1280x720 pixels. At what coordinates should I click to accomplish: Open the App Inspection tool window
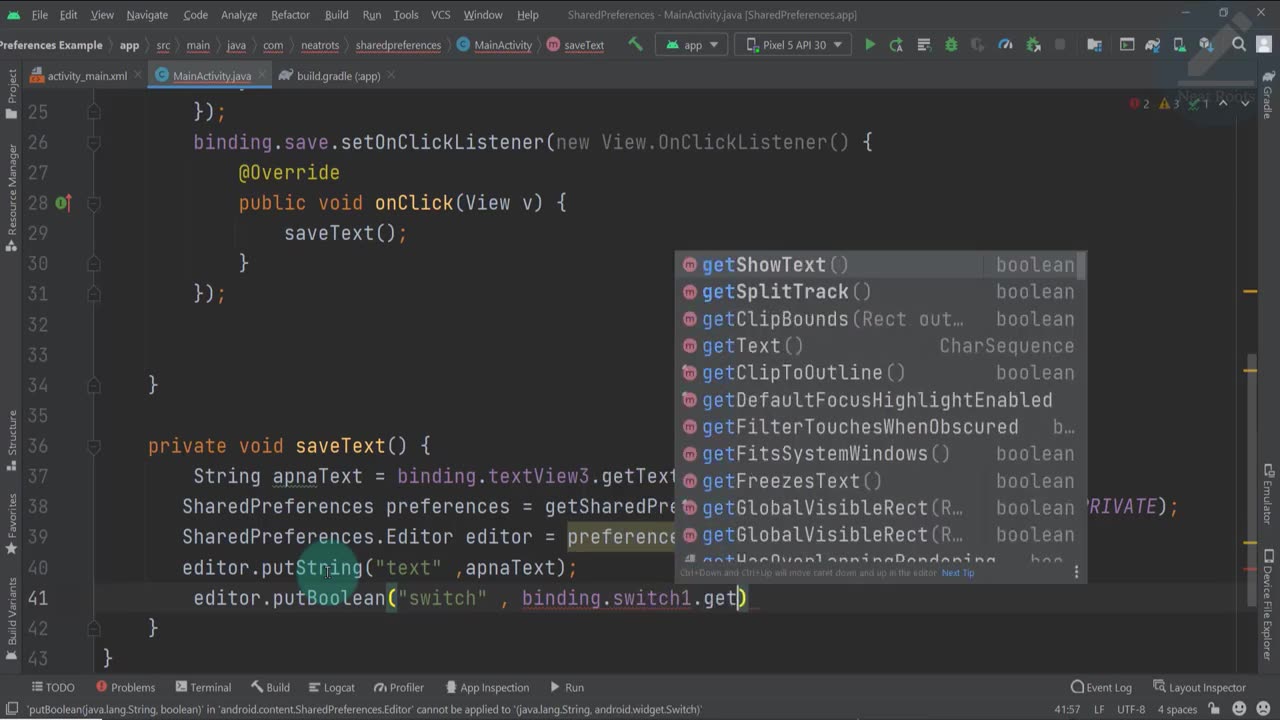pyautogui.click(x=486, y=687)
